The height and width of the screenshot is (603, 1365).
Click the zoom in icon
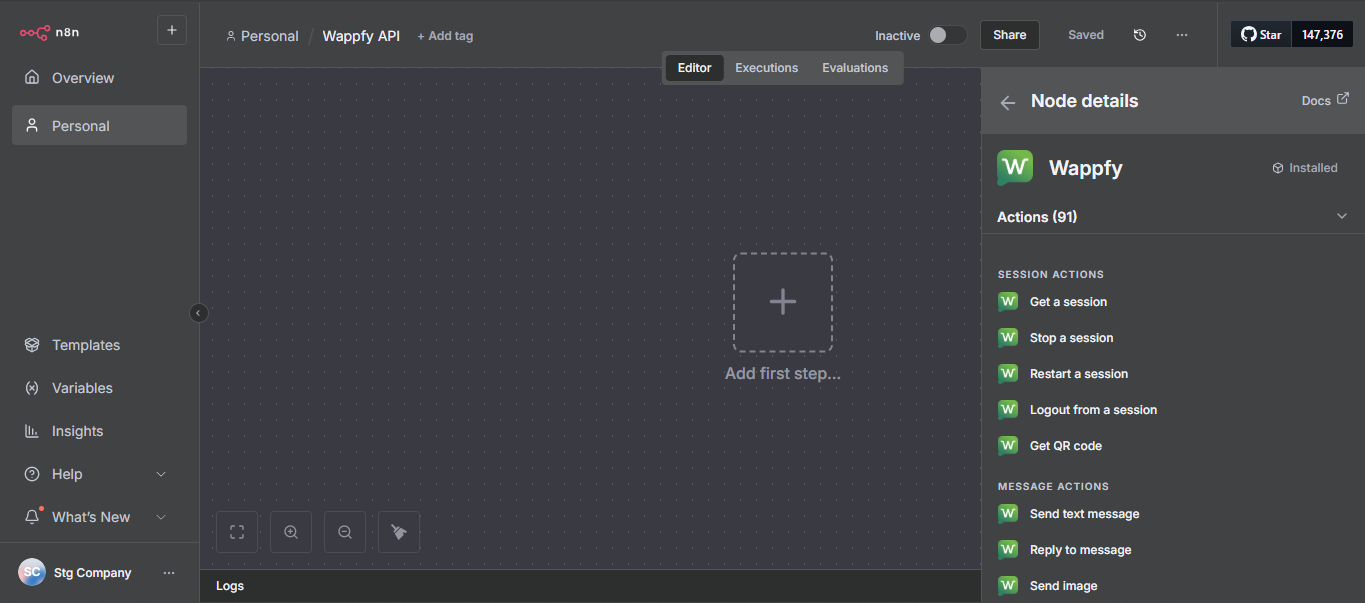291,532
